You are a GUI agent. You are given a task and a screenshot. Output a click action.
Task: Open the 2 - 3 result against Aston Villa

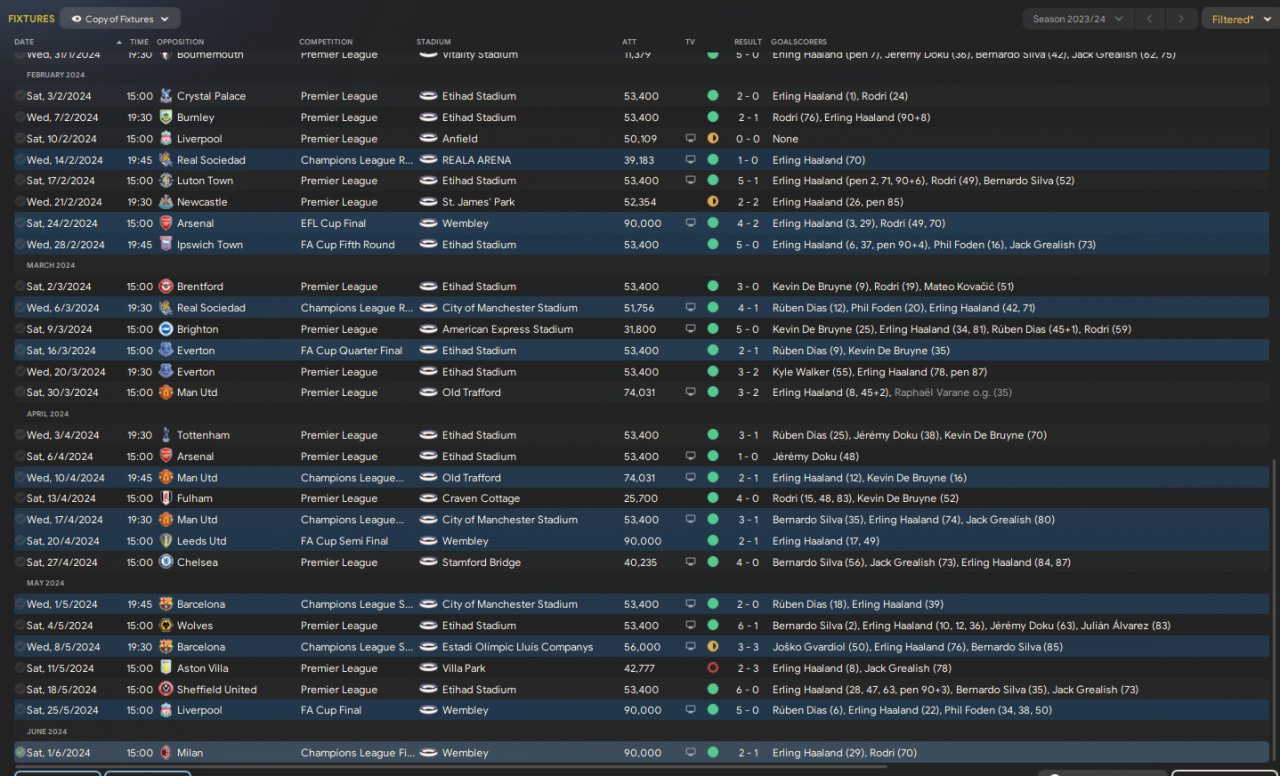coord(748,668)
